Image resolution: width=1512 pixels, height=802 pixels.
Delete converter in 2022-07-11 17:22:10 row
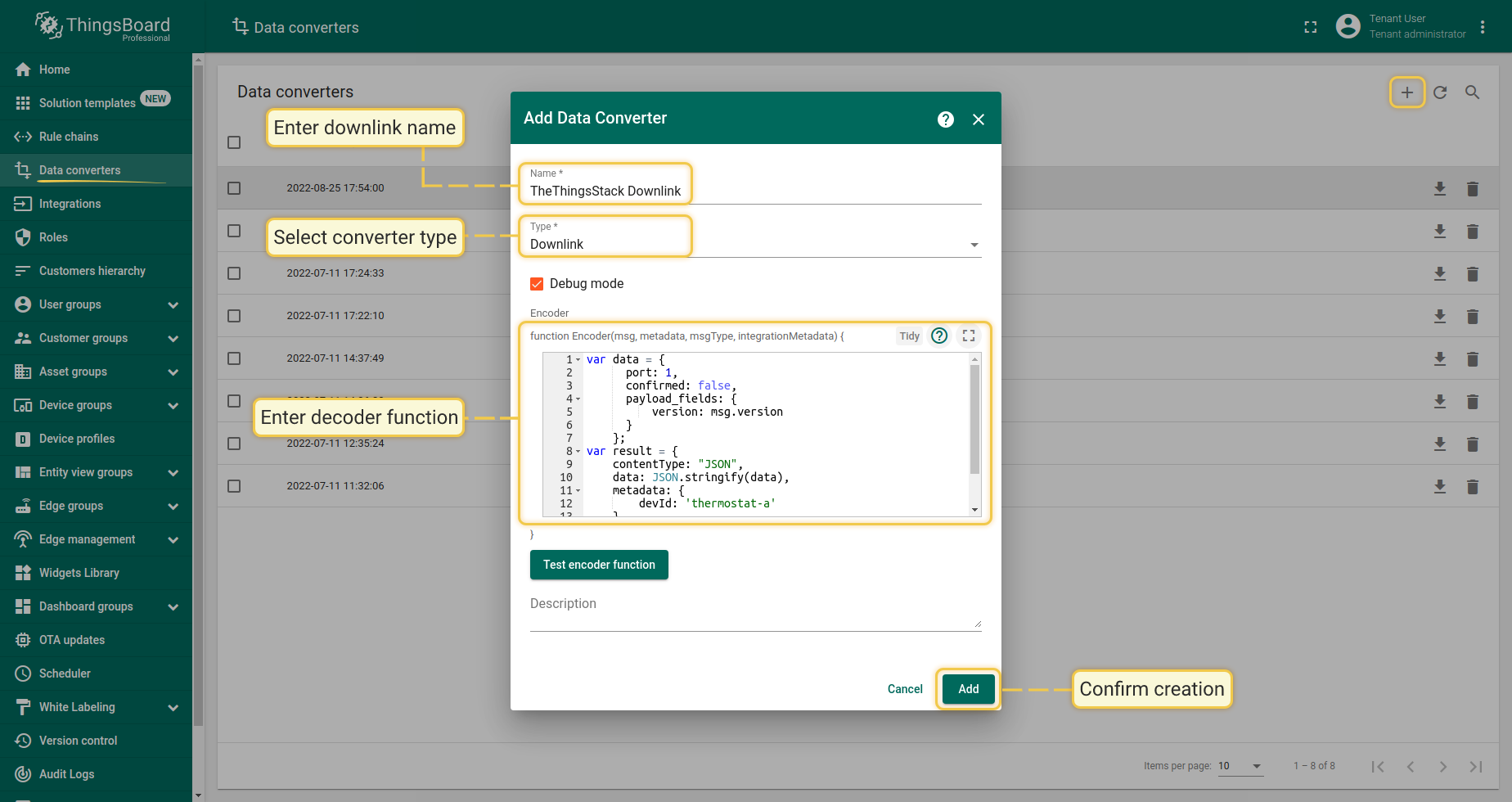pos(1473,317)
